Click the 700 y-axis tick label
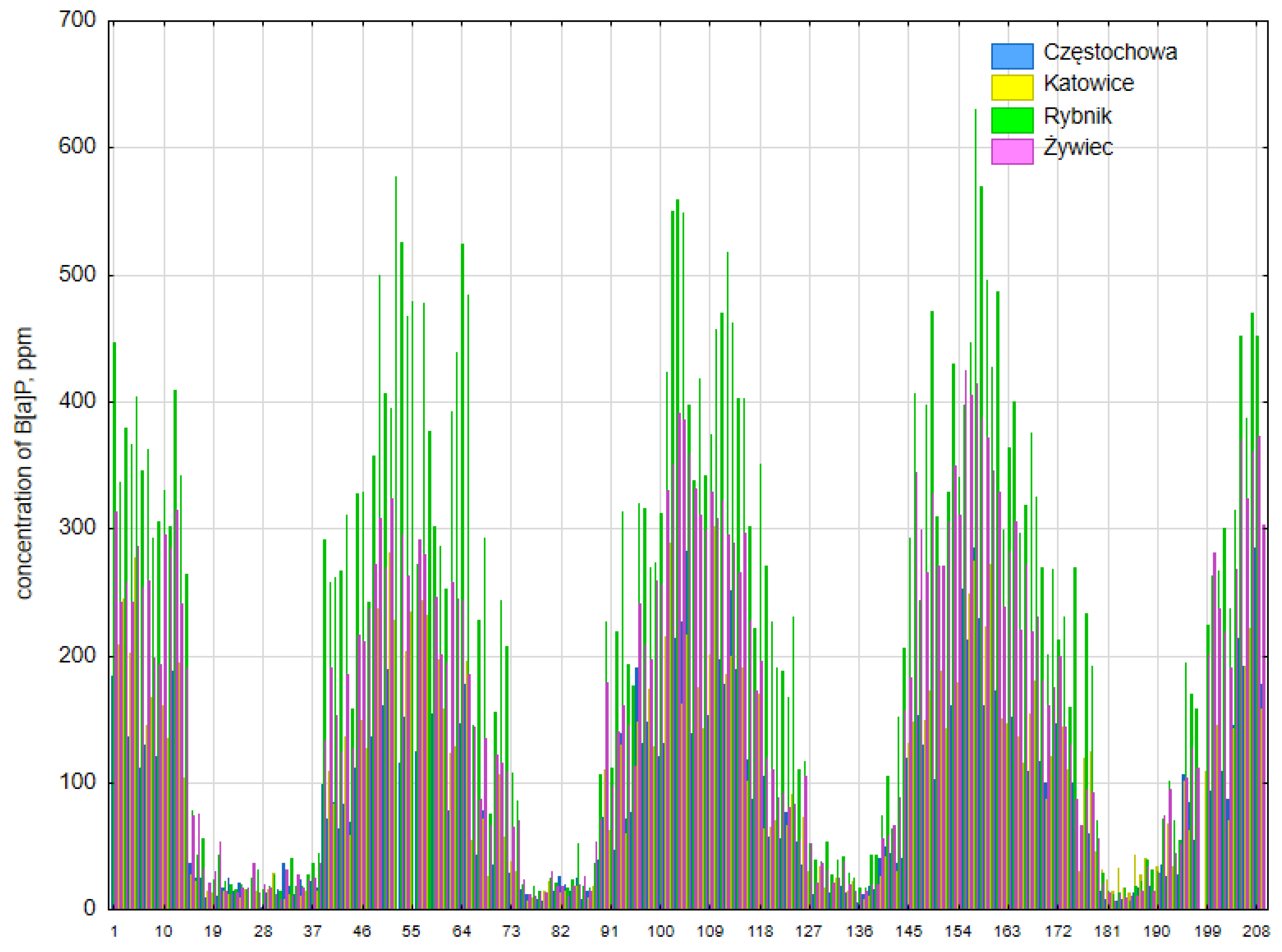 [77, 20]
